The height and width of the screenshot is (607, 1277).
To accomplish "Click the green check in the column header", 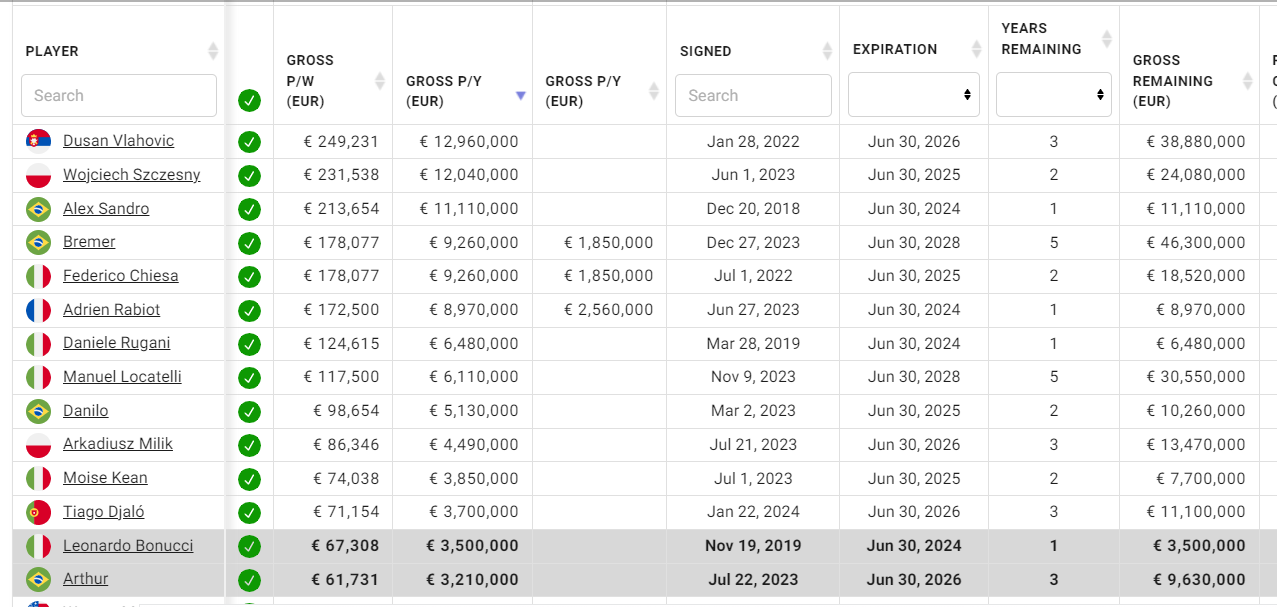I will point(249,100).
